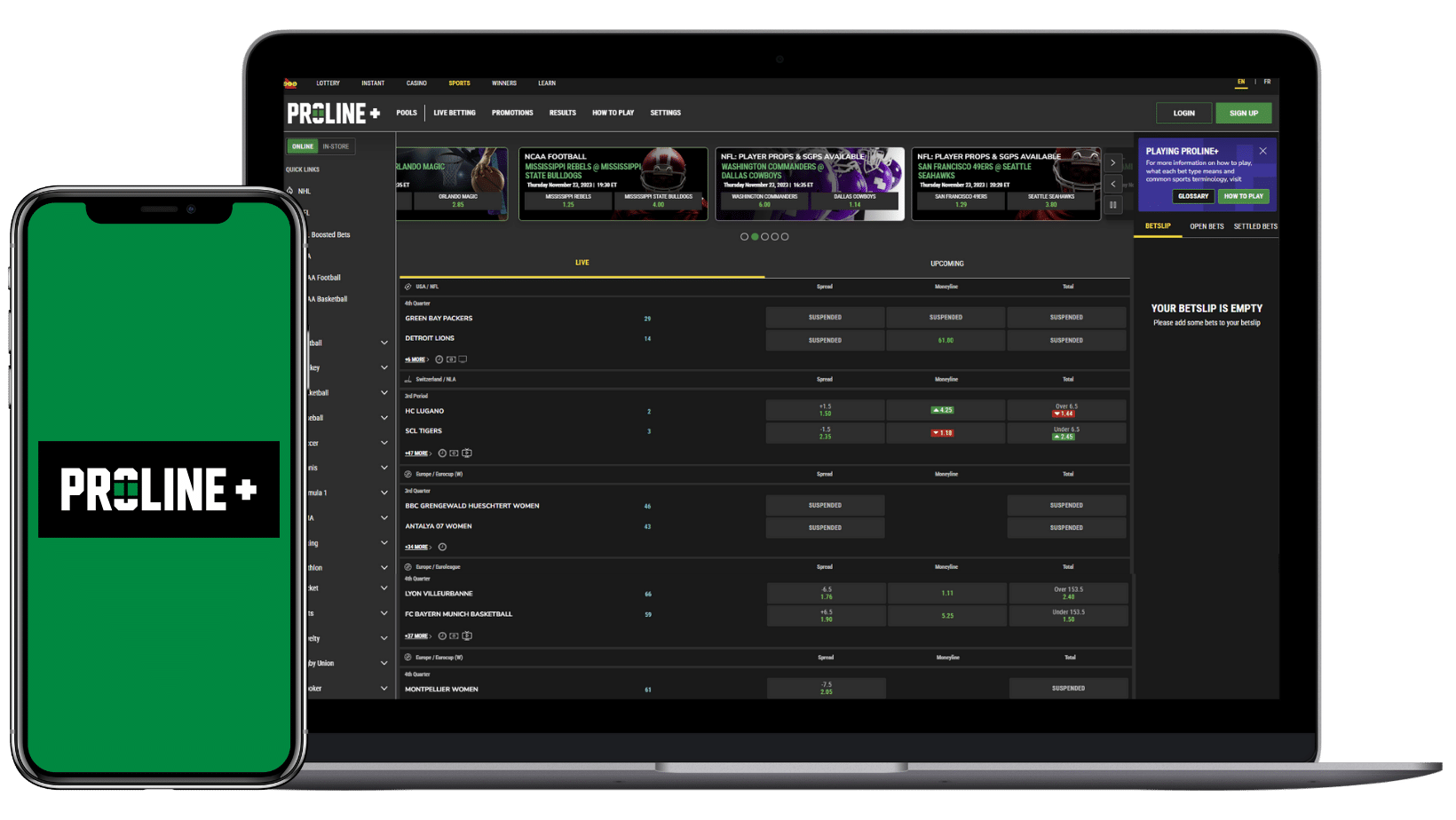Click the hockey icon beside Switzerland / NLA

(x=408, y=379)
